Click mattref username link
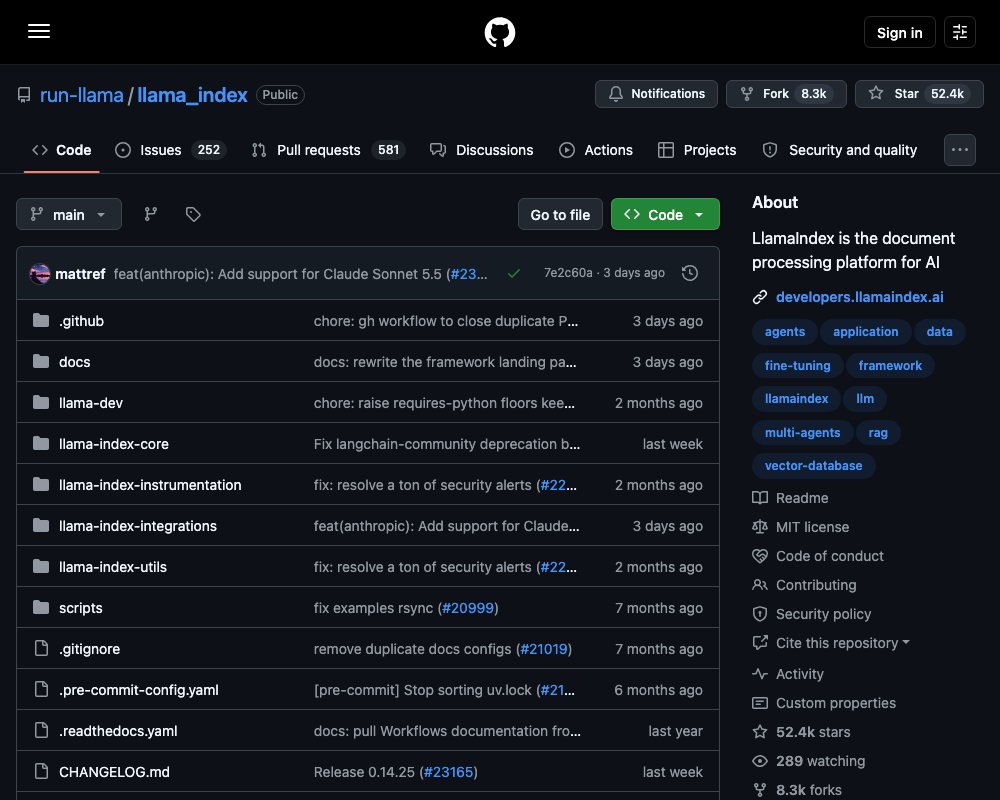This screenshot has width=1000, height=800. tap(80, 274)
